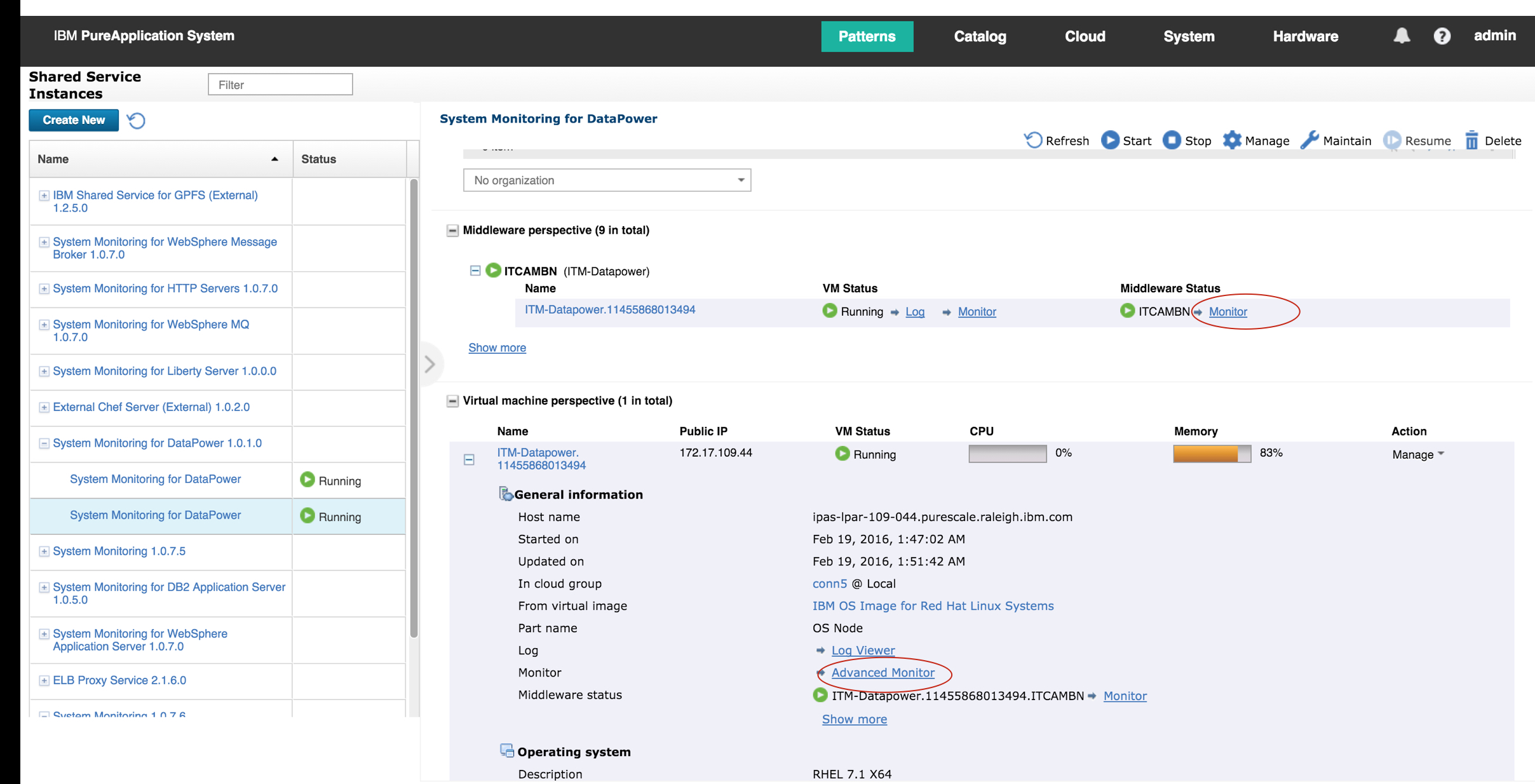The height and width of the screenshot is (784, 1535).
Task: Expand System Monitoring for DB2 Application Server node
Action: 44,588
